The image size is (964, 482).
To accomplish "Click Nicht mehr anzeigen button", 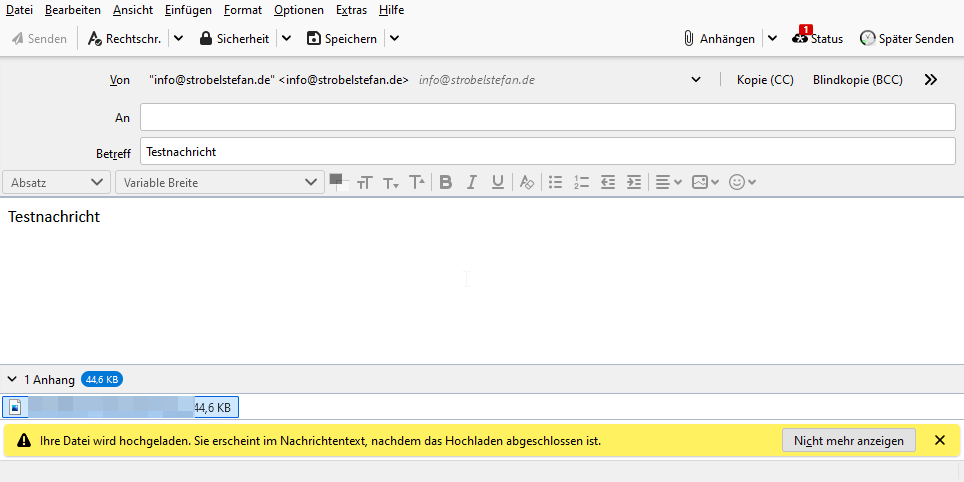I will tap(848, 440).
